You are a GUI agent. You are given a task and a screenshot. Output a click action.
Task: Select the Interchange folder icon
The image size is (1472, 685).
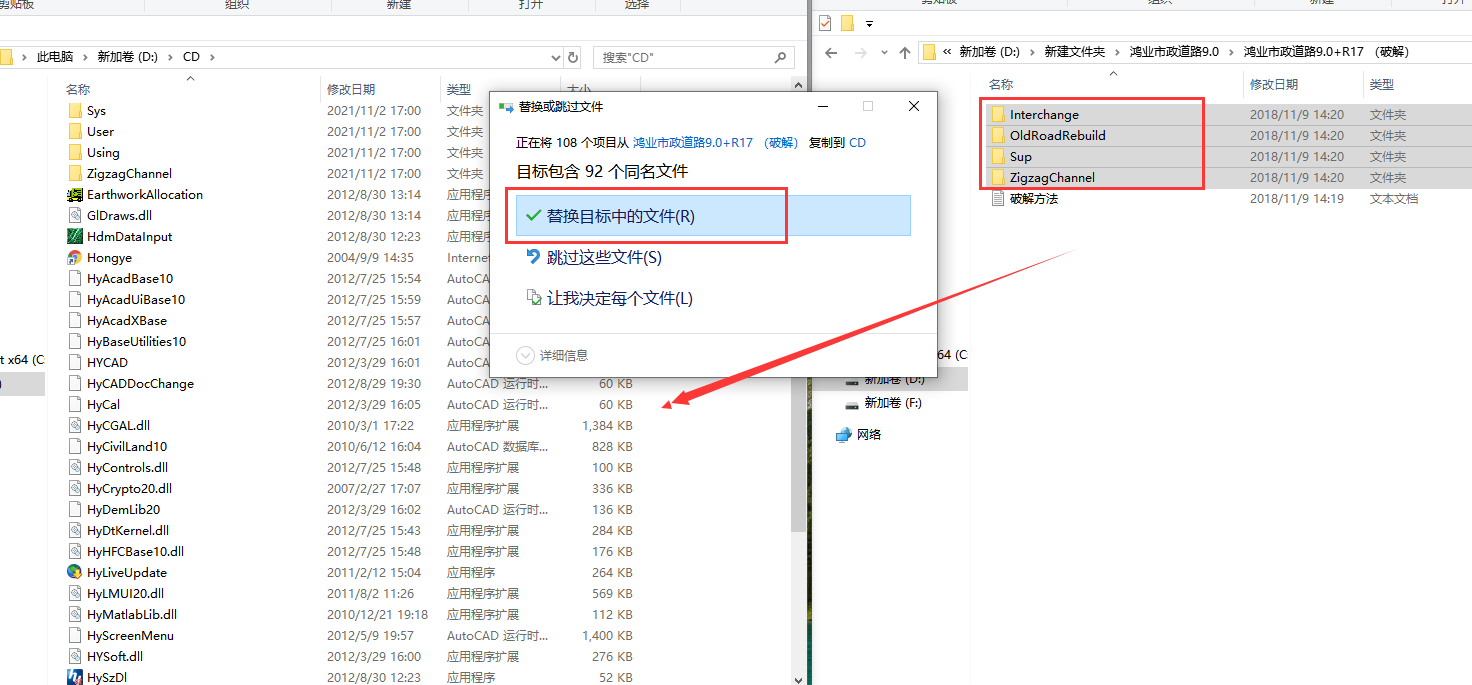coord(997,115)
